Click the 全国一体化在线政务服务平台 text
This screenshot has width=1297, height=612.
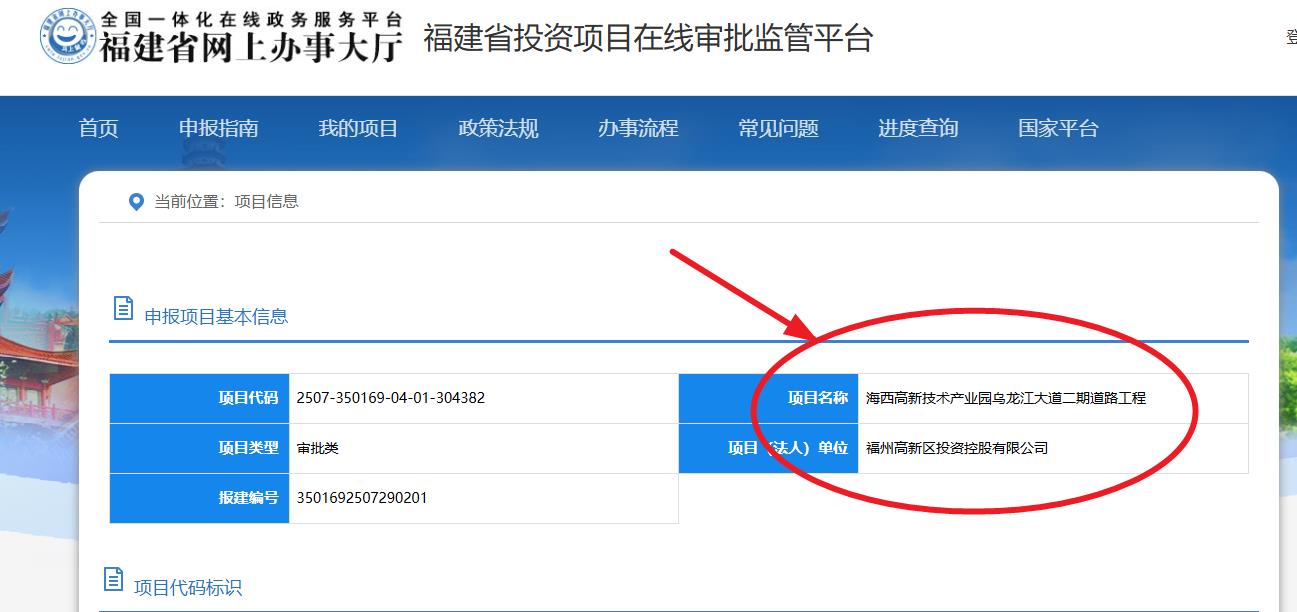click(251, 19)
